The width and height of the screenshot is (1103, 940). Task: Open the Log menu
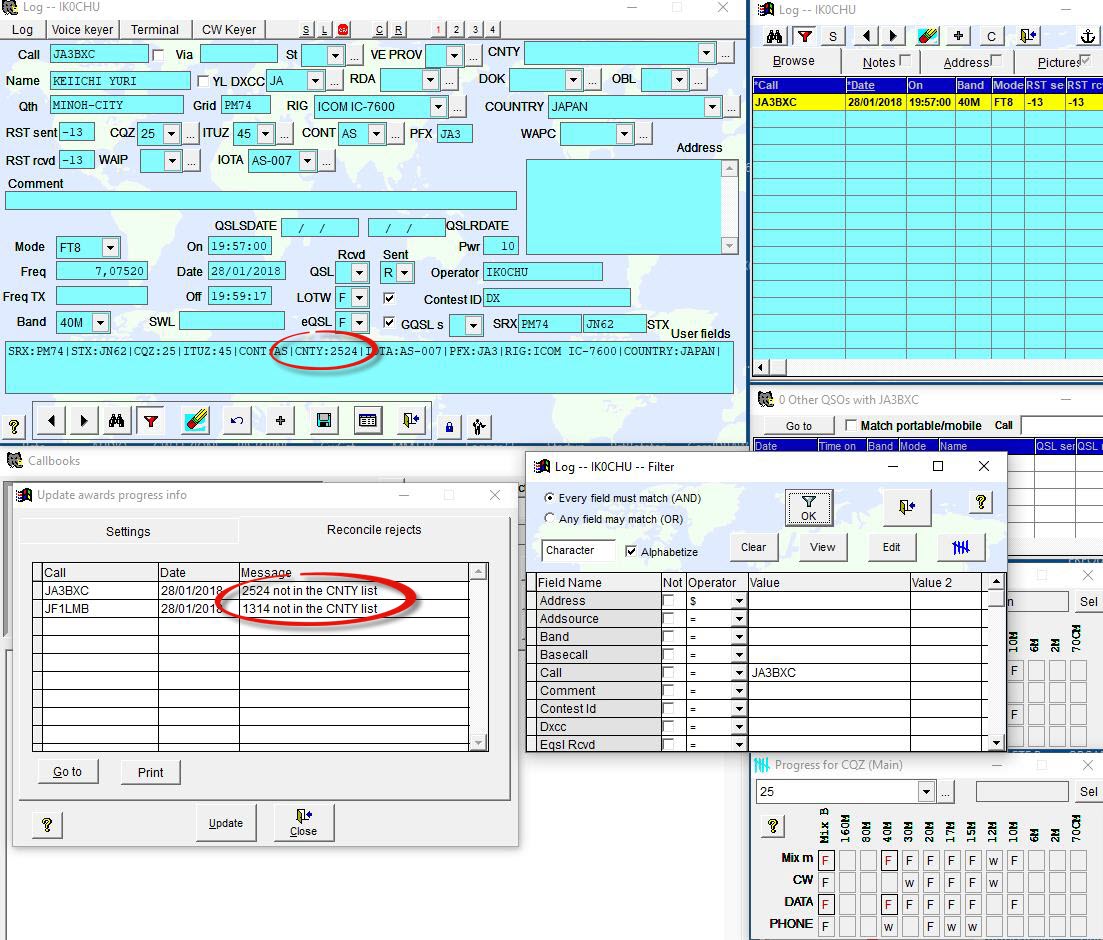23,30
